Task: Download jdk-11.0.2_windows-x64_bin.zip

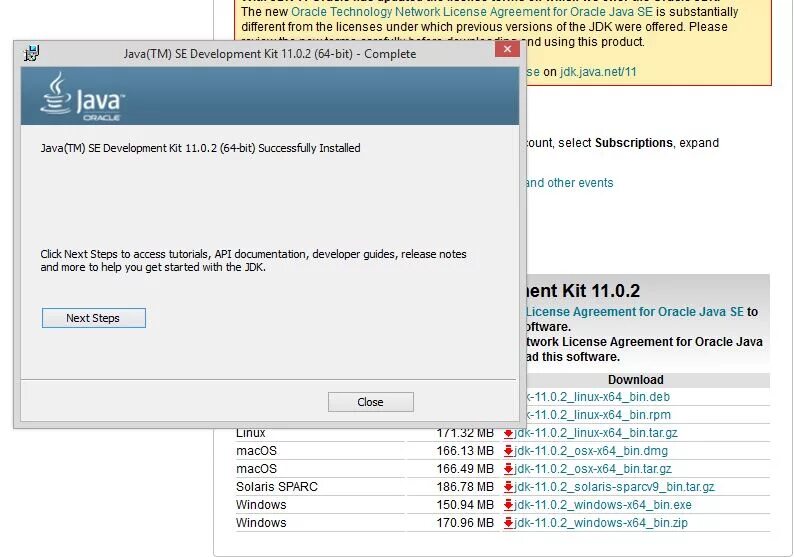Action: point(601,523)
